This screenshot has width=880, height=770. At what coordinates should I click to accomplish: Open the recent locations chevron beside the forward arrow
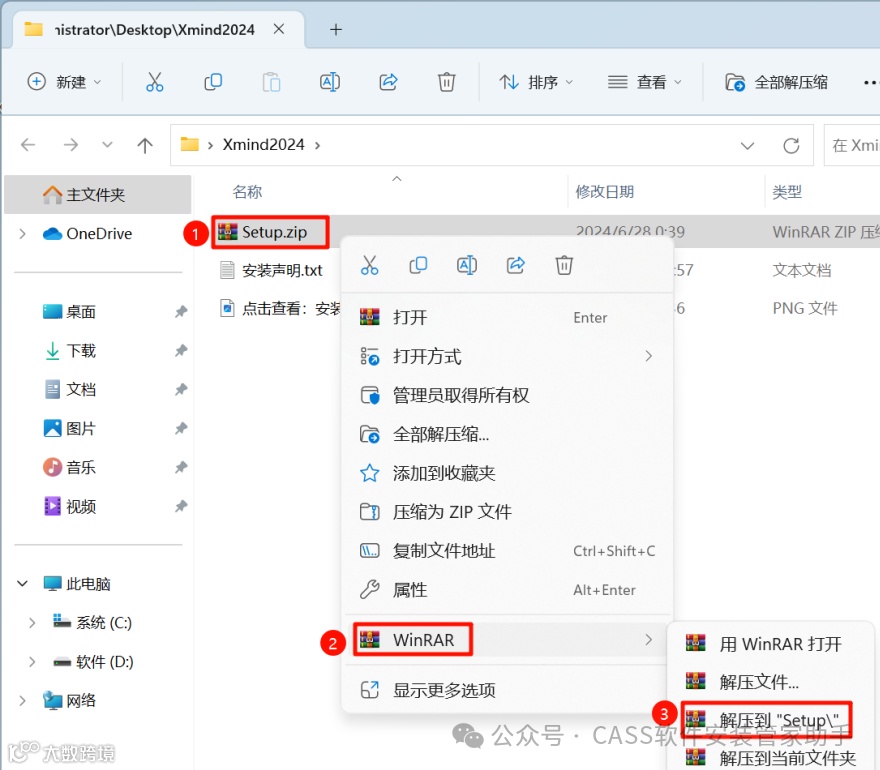[107, 145]
